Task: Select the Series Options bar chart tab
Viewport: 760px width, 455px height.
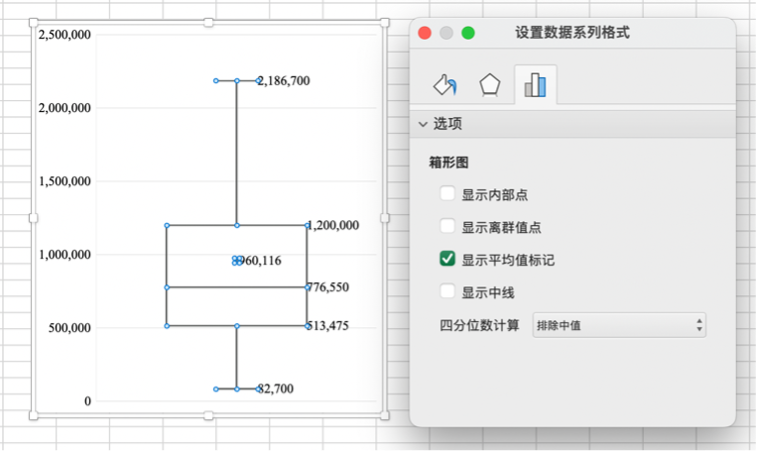Action: (535, 86)
